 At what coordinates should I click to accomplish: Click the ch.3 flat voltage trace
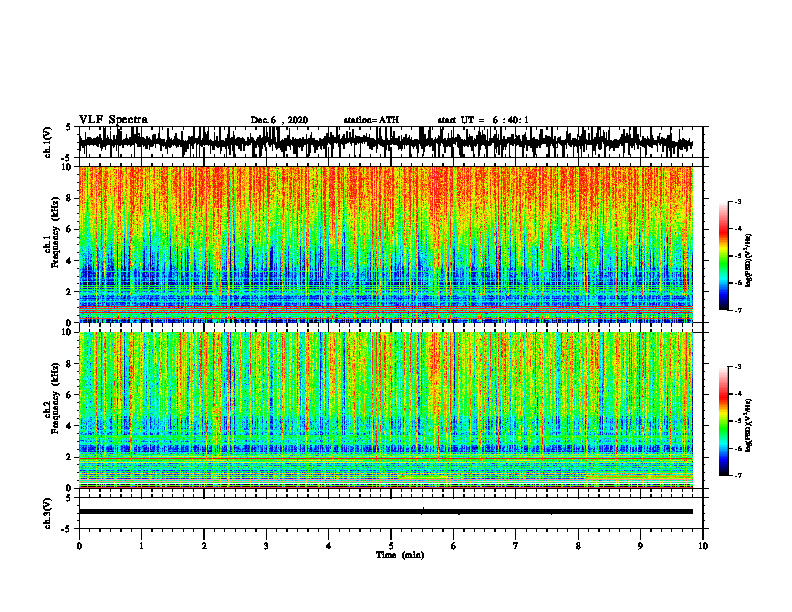coord(385,512)
